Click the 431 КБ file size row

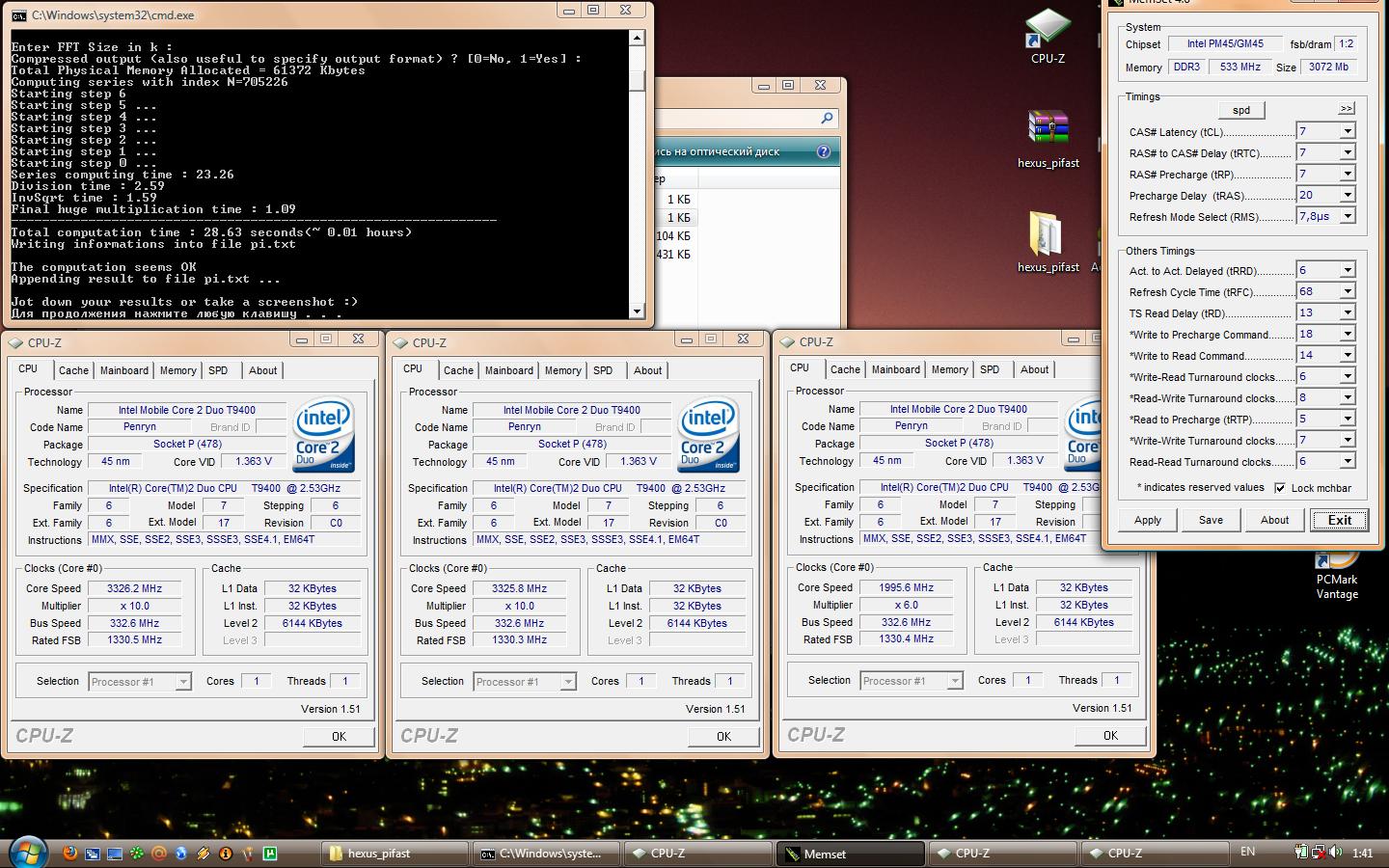673,255
